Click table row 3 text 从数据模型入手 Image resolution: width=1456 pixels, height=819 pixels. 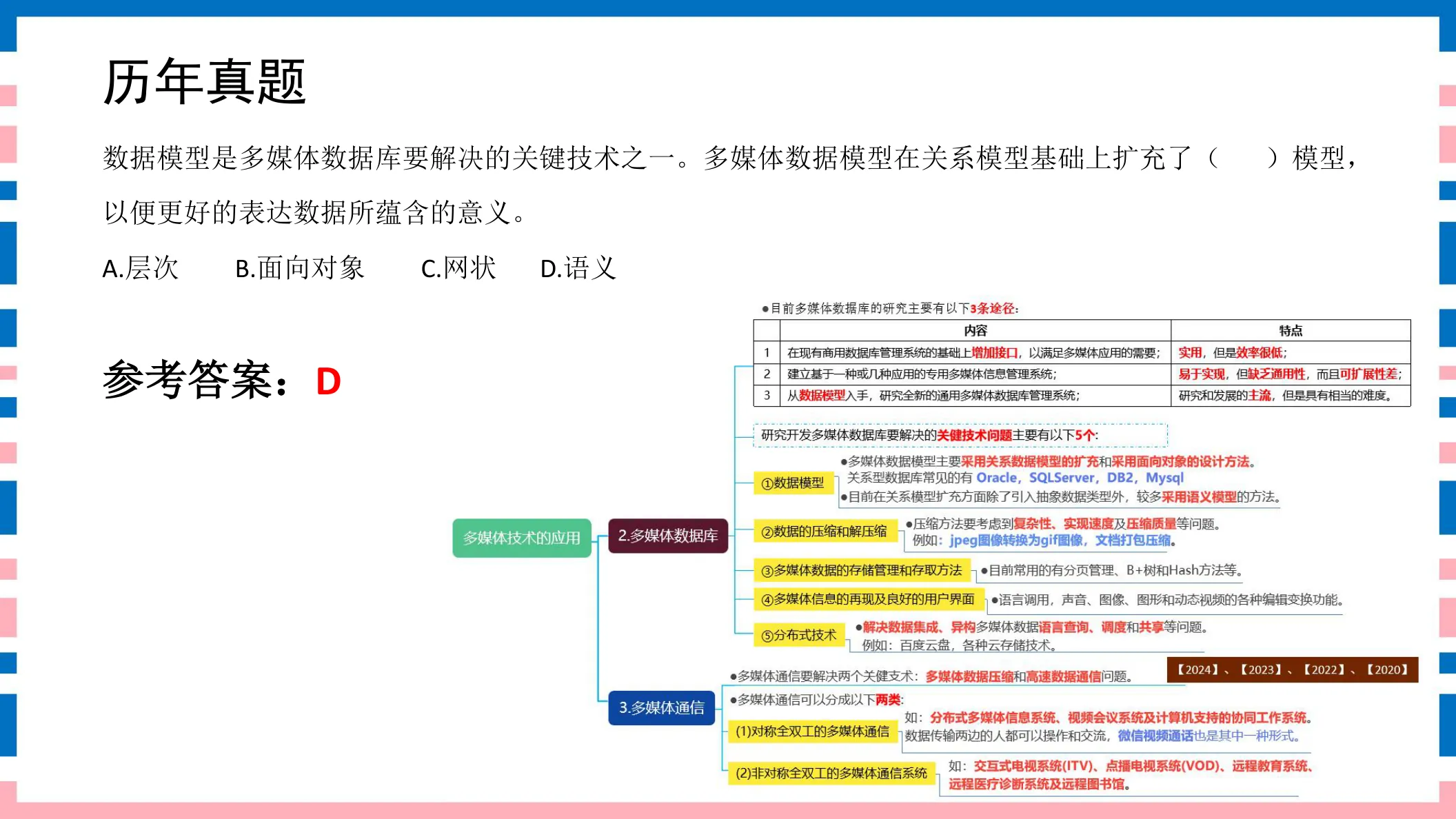tap(933, 396)
